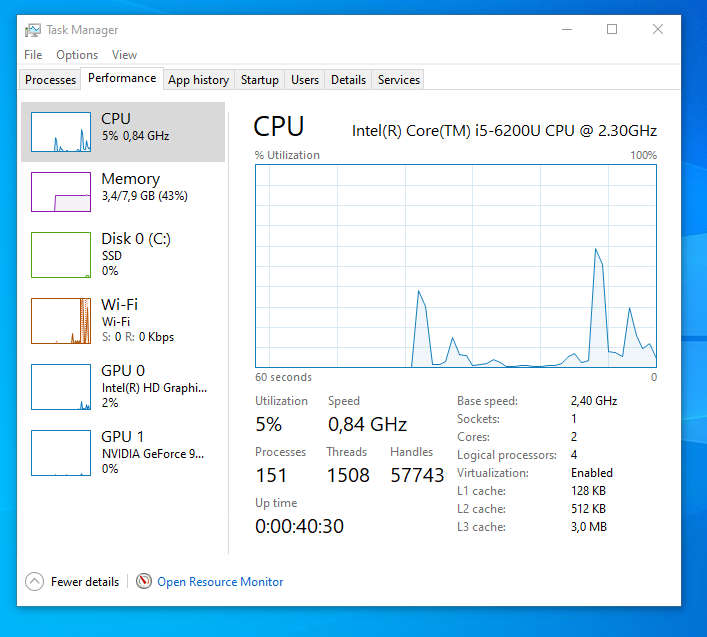Open the Services tab
Viewport: 707px width, 637px height.
coord(399,80)
